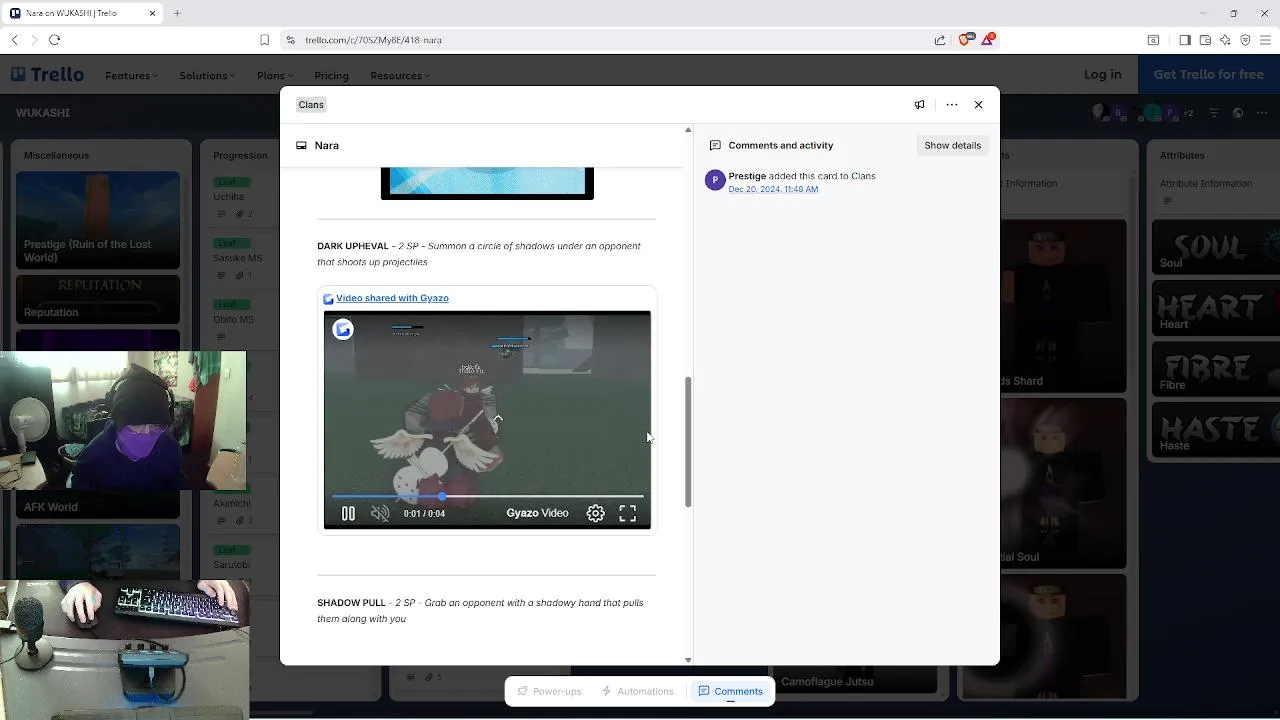Click the WUKASHI board title
1280x720 pixels.
click(x=43, y=113)
